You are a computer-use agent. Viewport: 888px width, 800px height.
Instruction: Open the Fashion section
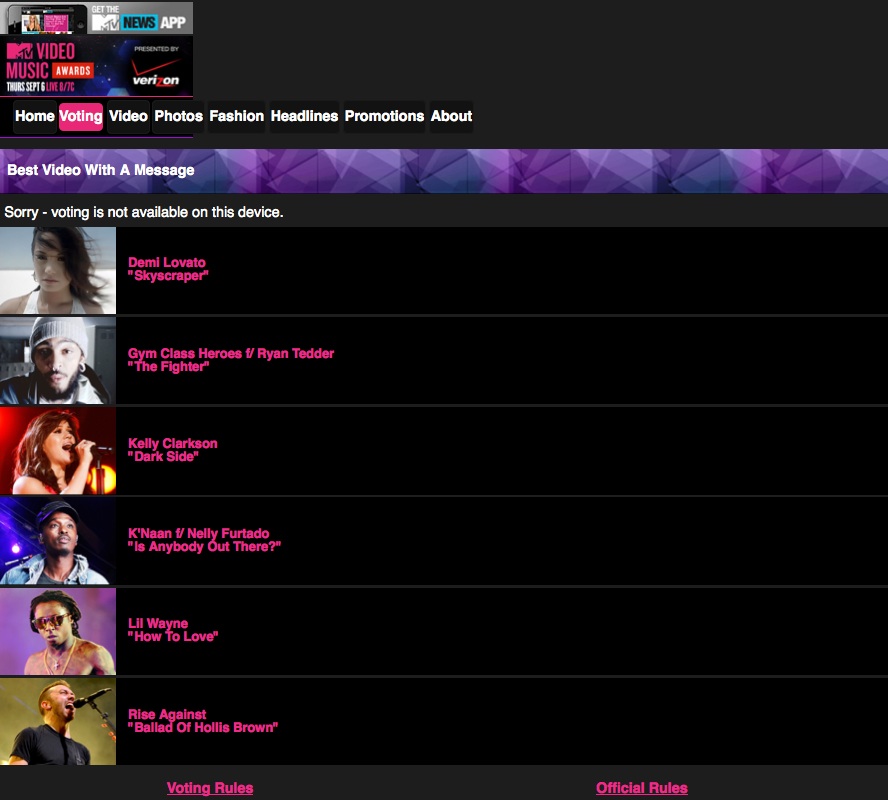[236, 117]
